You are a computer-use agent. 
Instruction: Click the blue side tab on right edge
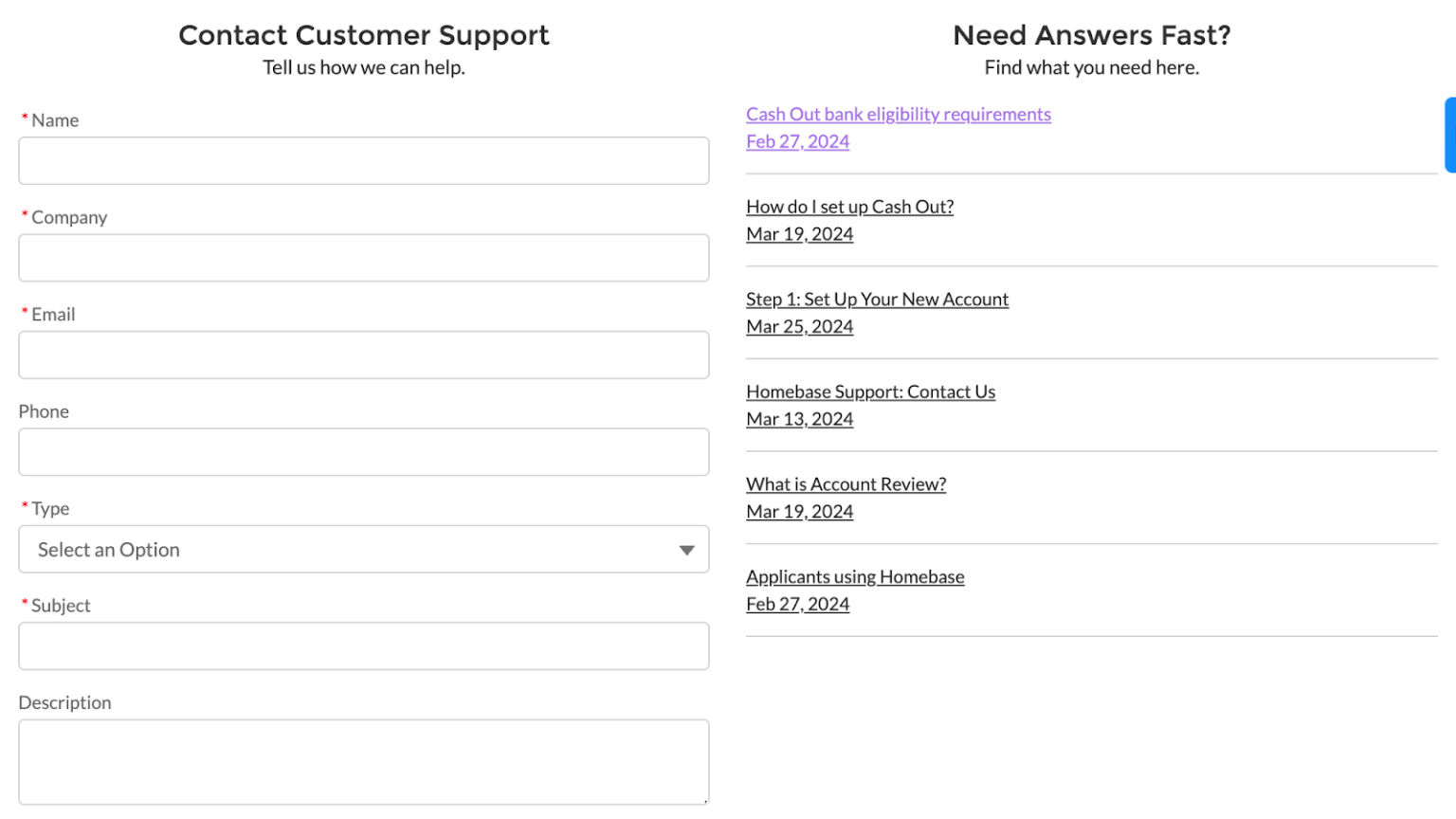pos(1450,135)
